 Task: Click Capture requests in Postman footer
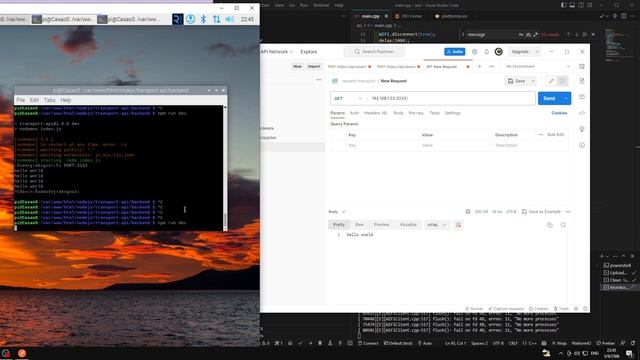pos(506,309)
